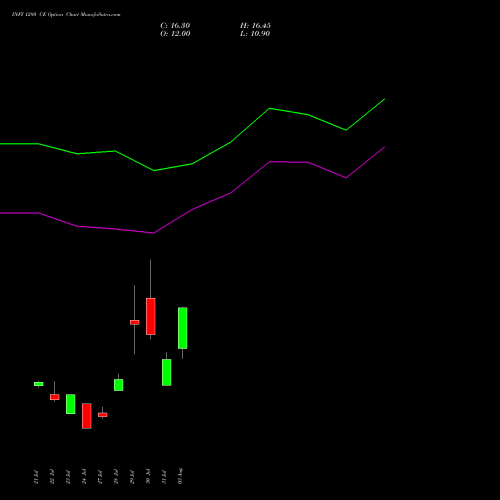This screenshot has height=500, width=500.
Task: Select the 28 Jul date label
Action: pyautogui.click(x=116, y=477)
